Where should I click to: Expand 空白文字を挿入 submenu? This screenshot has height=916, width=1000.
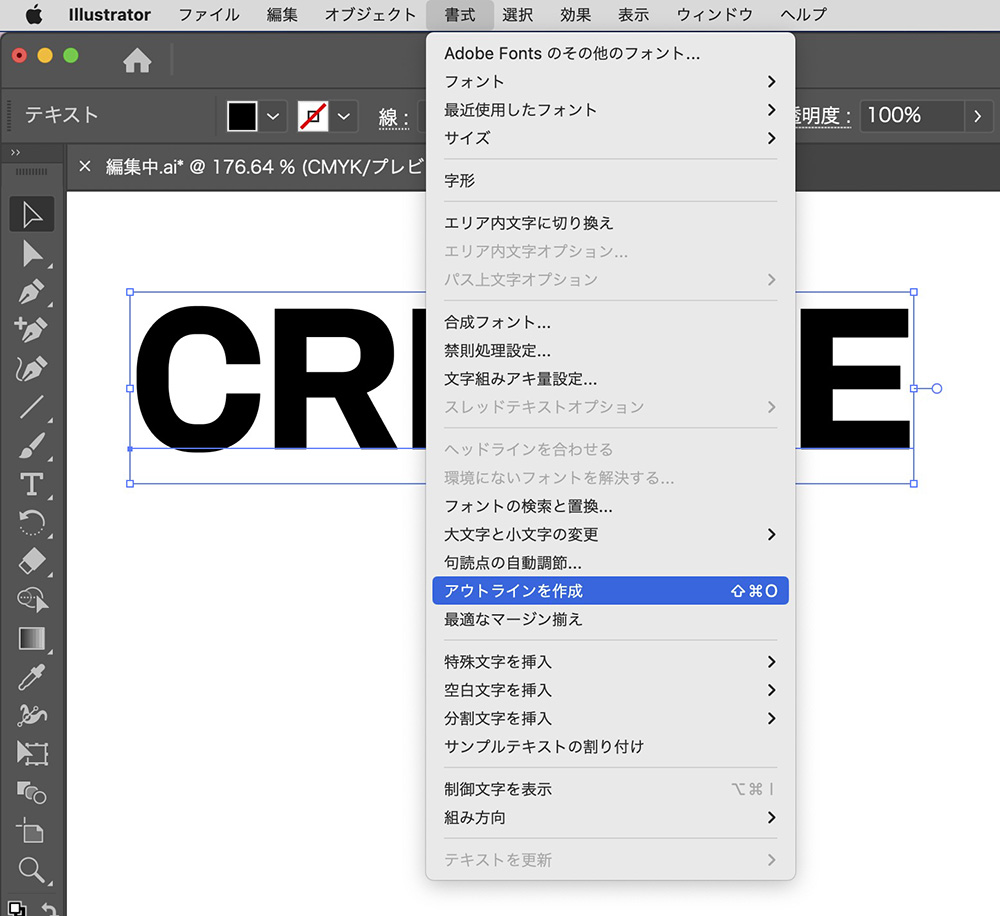(610, 690)
